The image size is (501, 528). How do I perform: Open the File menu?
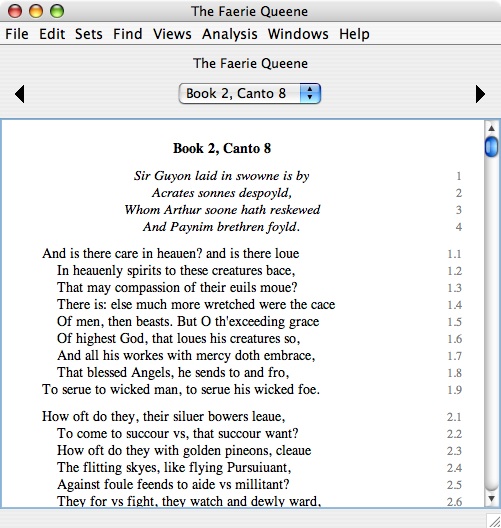[x=17, y=34]
